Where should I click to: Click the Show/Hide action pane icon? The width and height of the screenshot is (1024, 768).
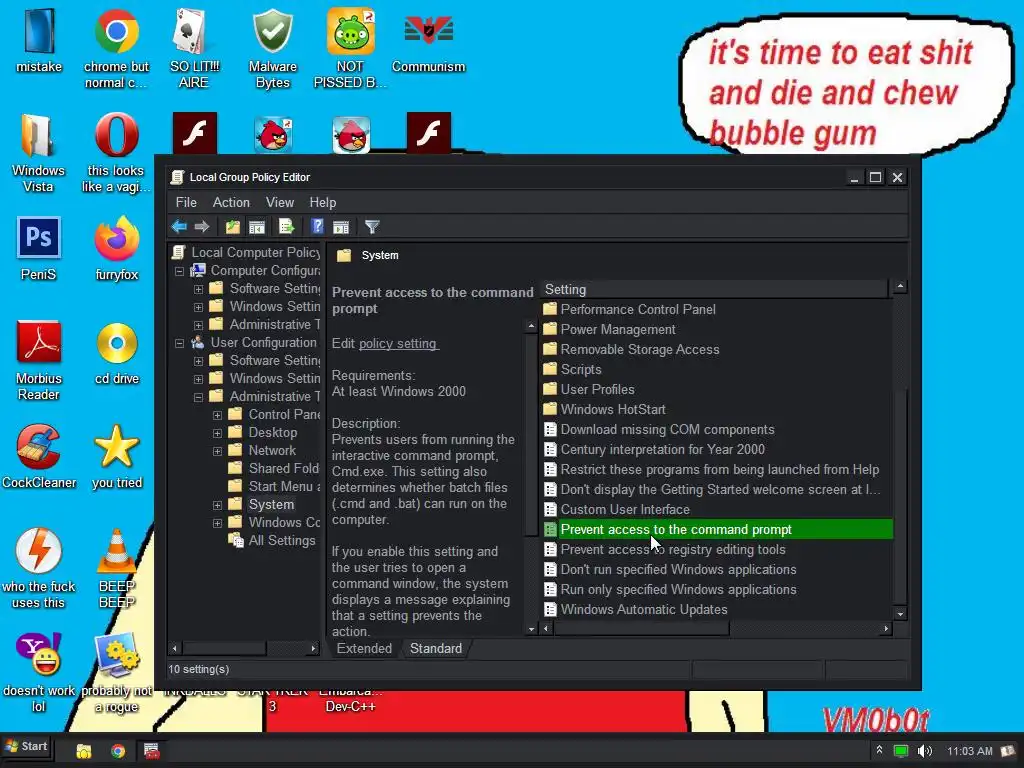(x=341, y=227)
